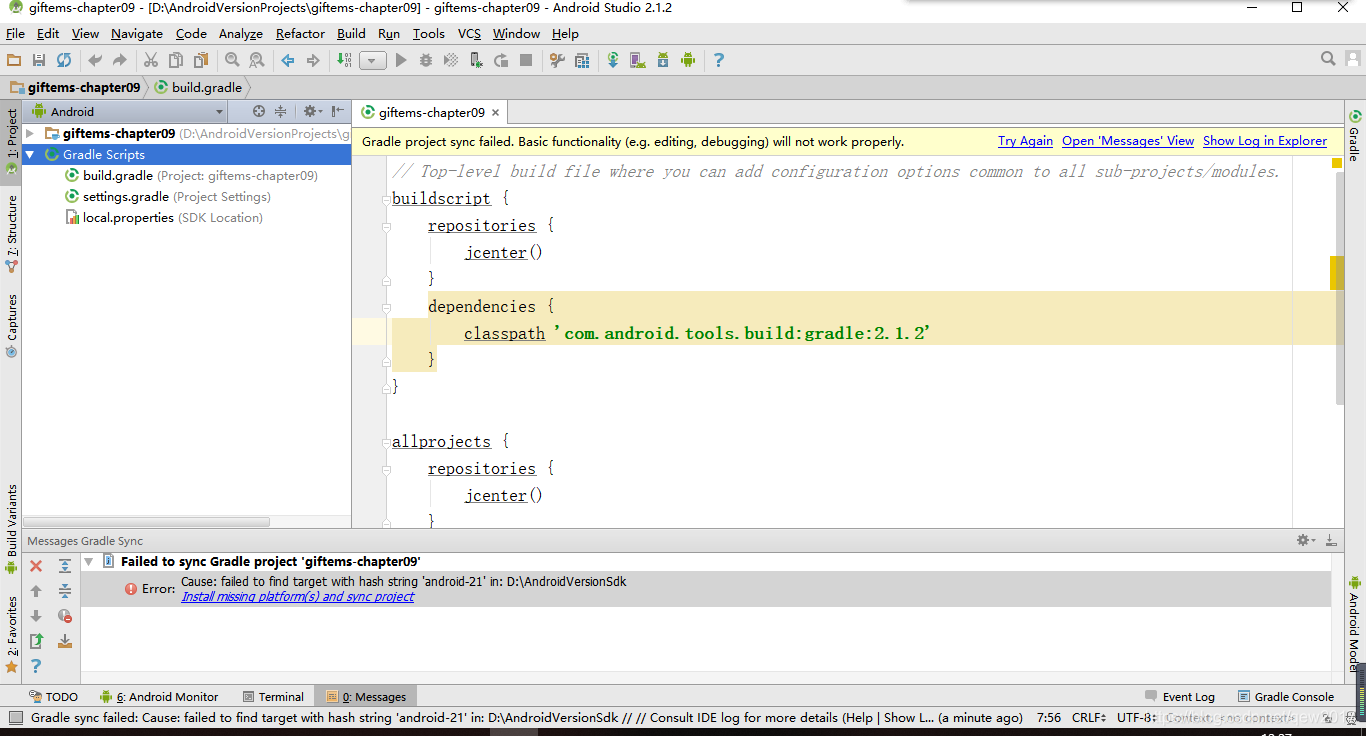The height and width of the screenshot is (736, 1366).
Task: Click the Stop square icon
Action: click(526, 60)
